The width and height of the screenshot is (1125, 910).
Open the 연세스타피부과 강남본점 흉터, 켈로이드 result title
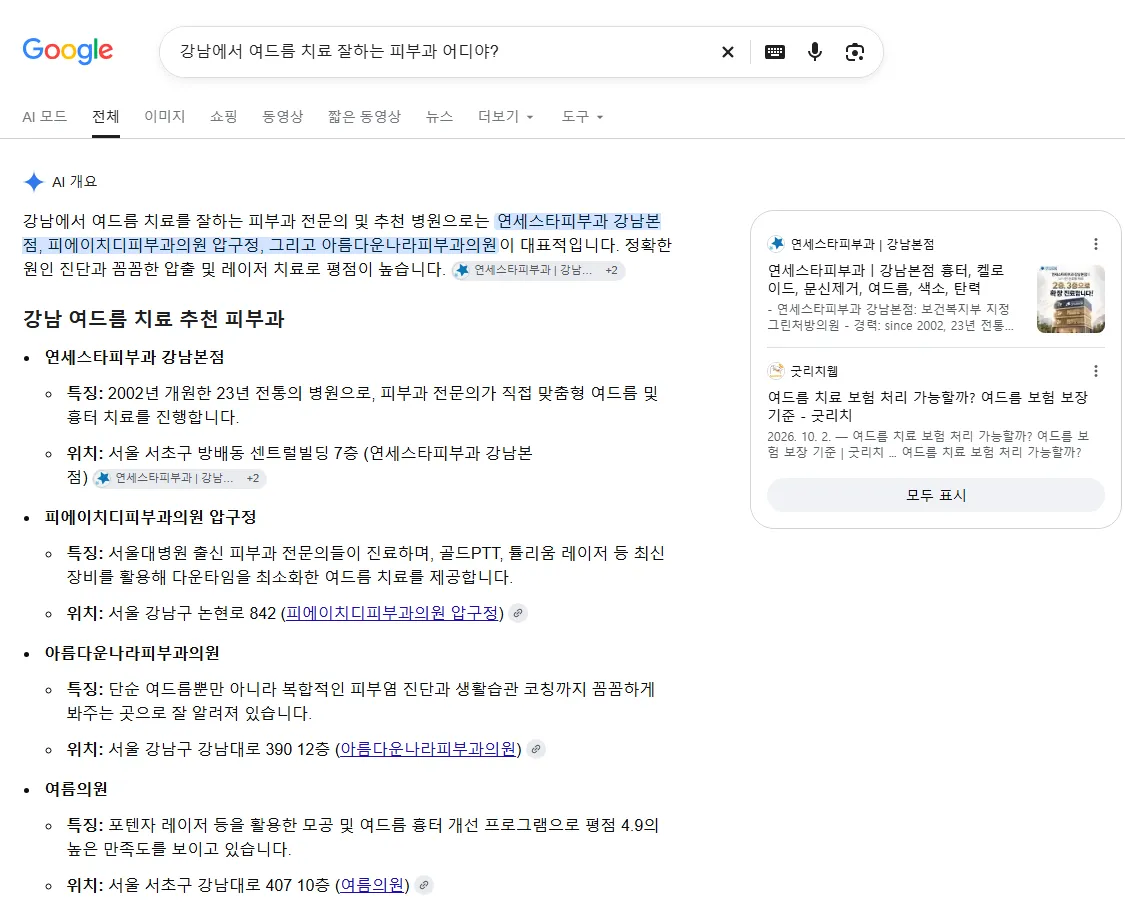pos(885,279)
